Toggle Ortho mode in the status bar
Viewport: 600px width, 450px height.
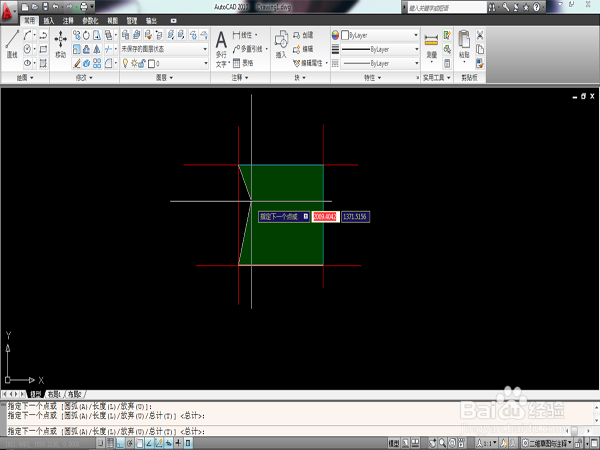coord(120,443)
